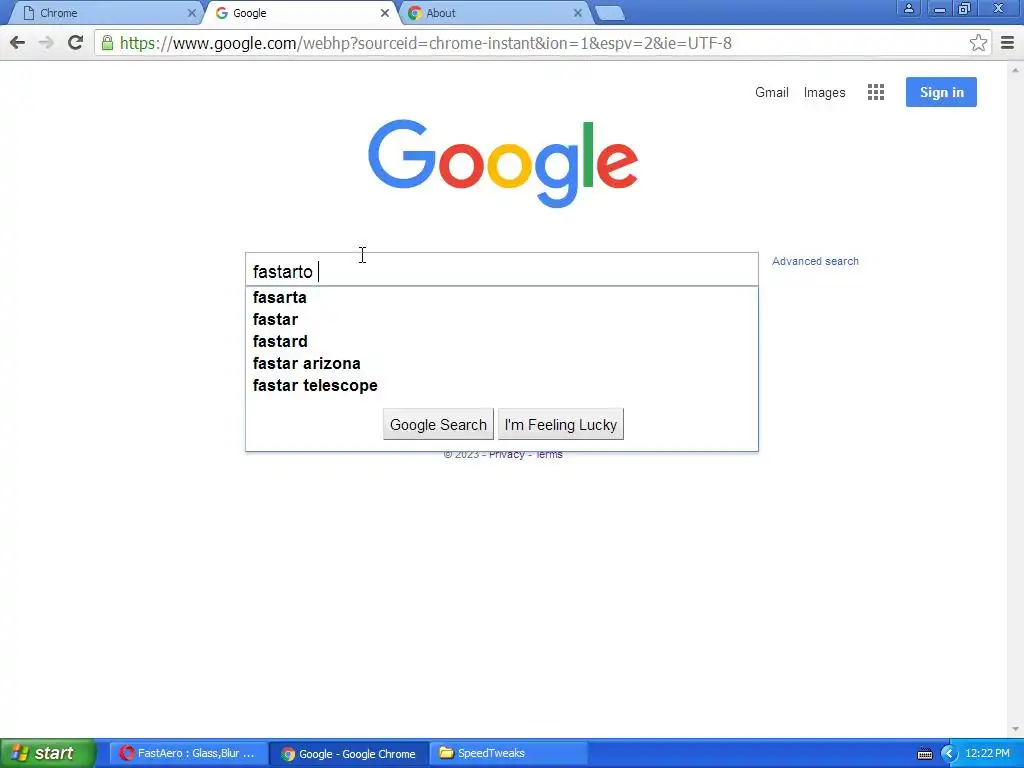1024x768 pixels.
Task: Click the forward navigation arrow
Action: [x=46, y=43]
